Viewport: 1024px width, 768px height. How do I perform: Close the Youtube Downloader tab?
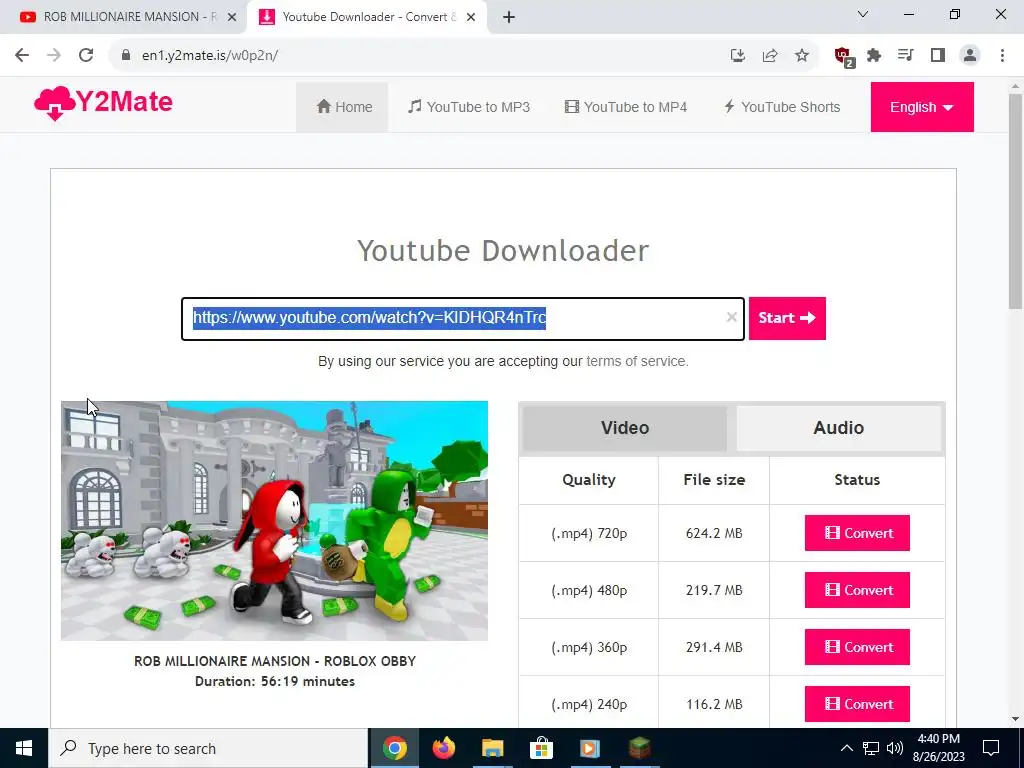click(x=471, y=17)
